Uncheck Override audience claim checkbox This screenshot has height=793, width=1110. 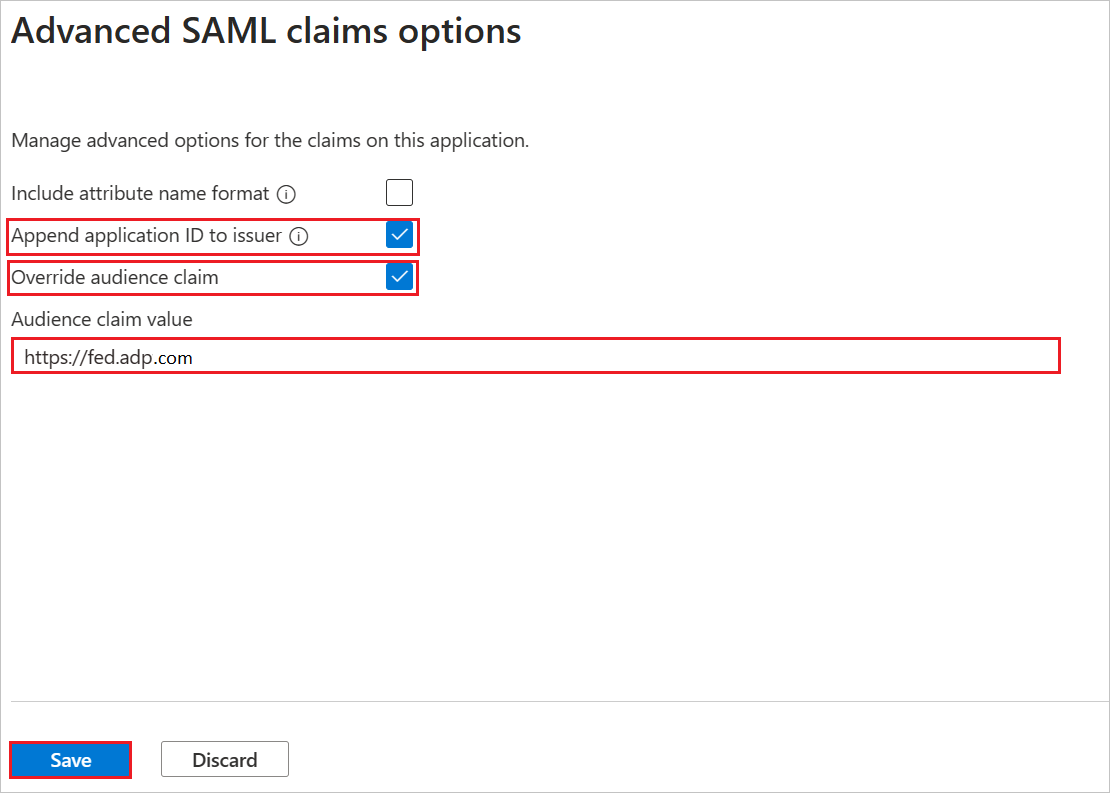[x=399, y=277]
